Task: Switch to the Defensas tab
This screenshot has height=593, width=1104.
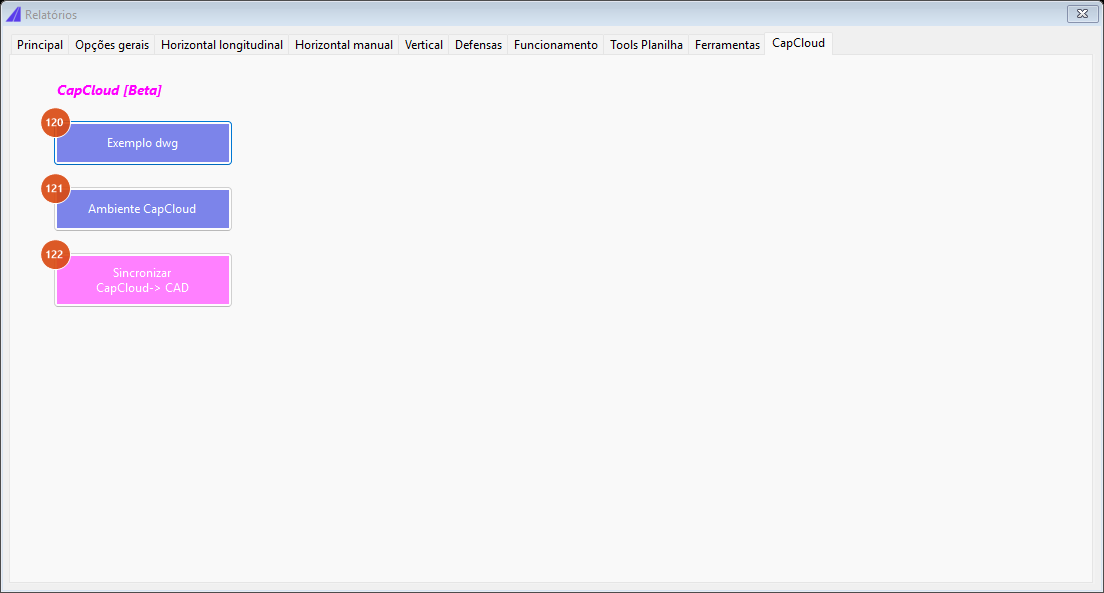Action: click(x=478, y=44)
